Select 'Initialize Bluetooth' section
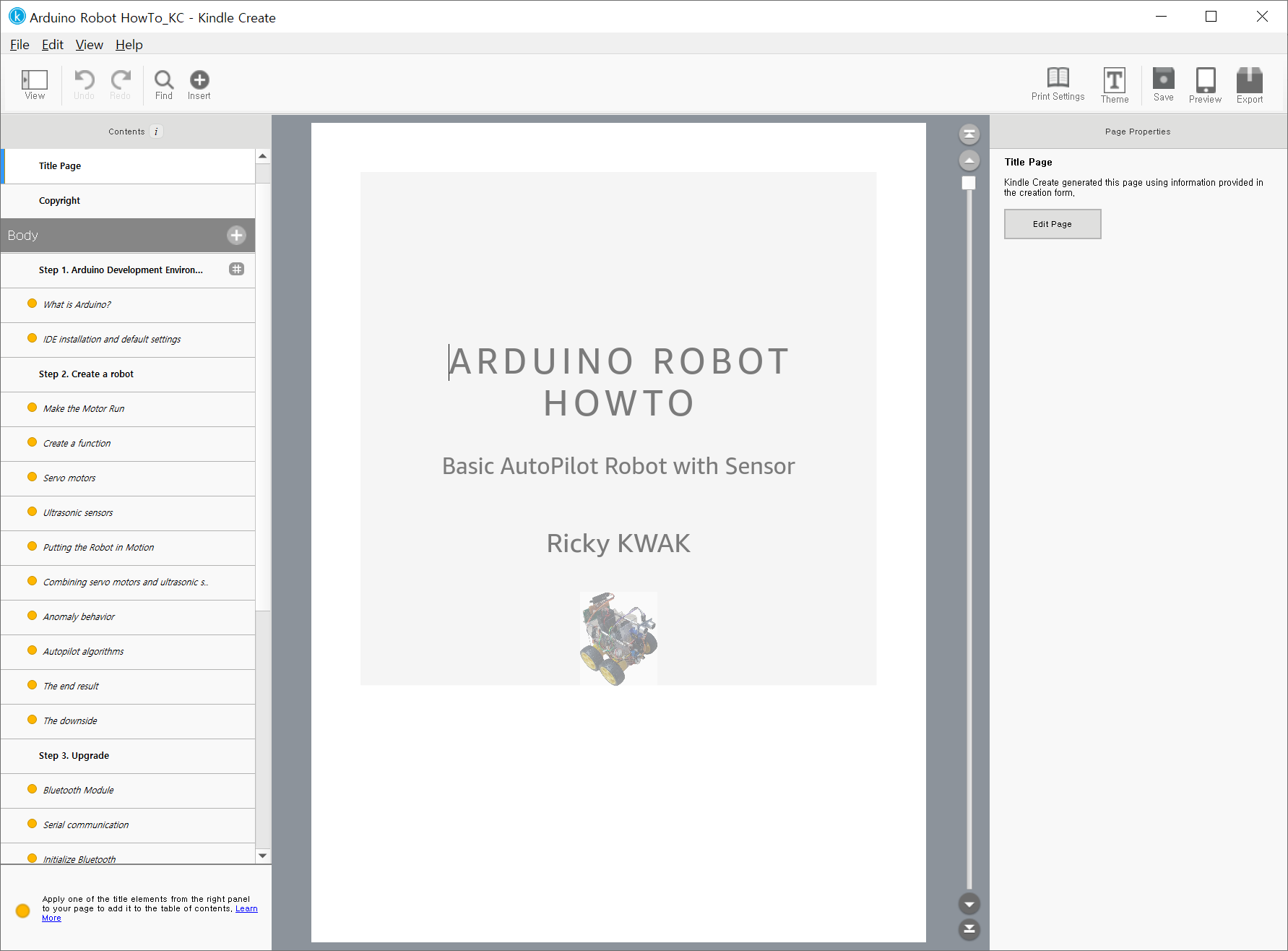The height and width of the screenshot is (951, 1288). point(129,854)
